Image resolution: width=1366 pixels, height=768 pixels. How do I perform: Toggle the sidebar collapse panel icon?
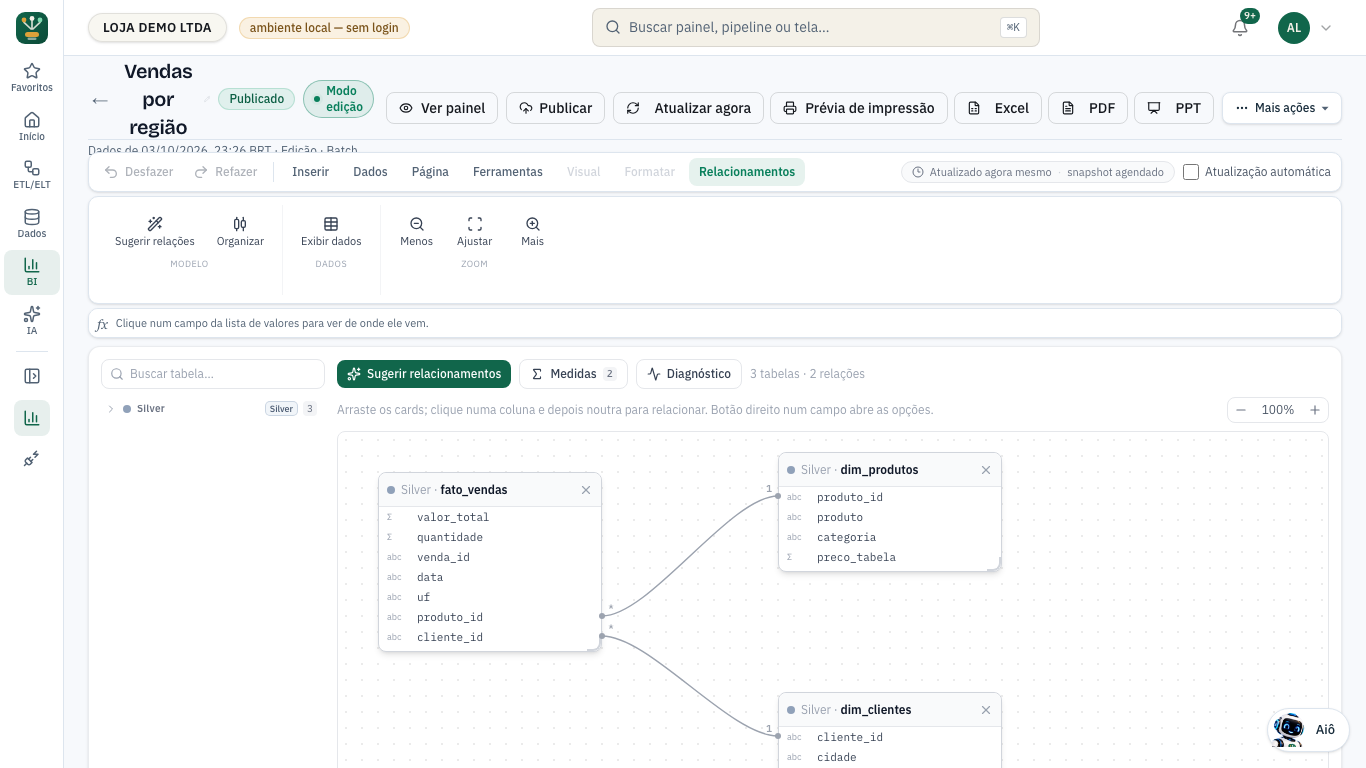32,376
